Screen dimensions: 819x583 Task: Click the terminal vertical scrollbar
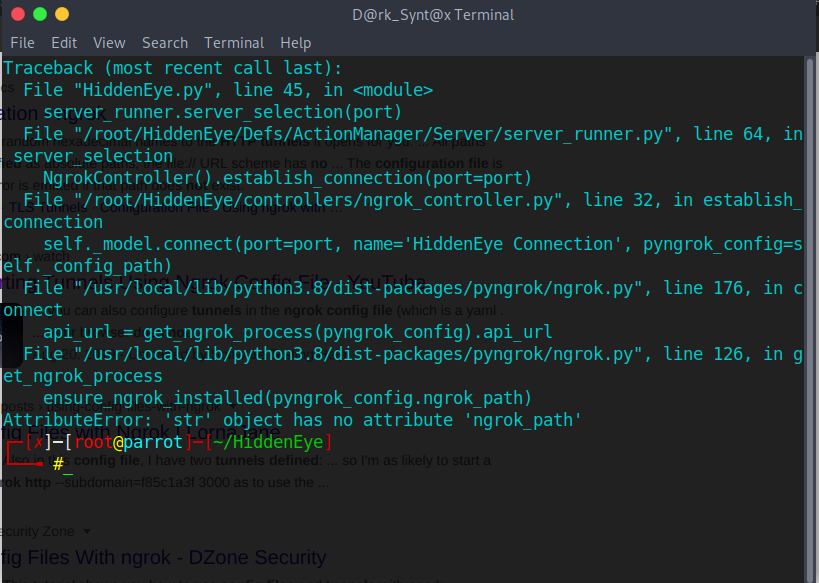pos(810,319)
